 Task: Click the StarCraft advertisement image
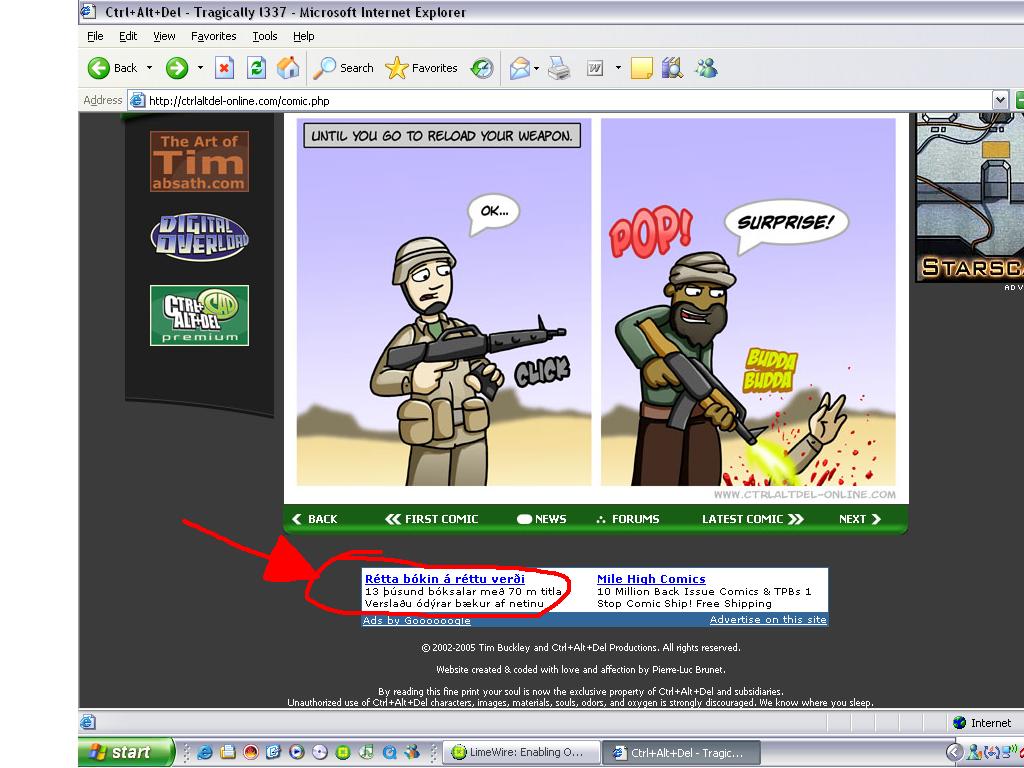pyautogui.click(x=969, y=198)
